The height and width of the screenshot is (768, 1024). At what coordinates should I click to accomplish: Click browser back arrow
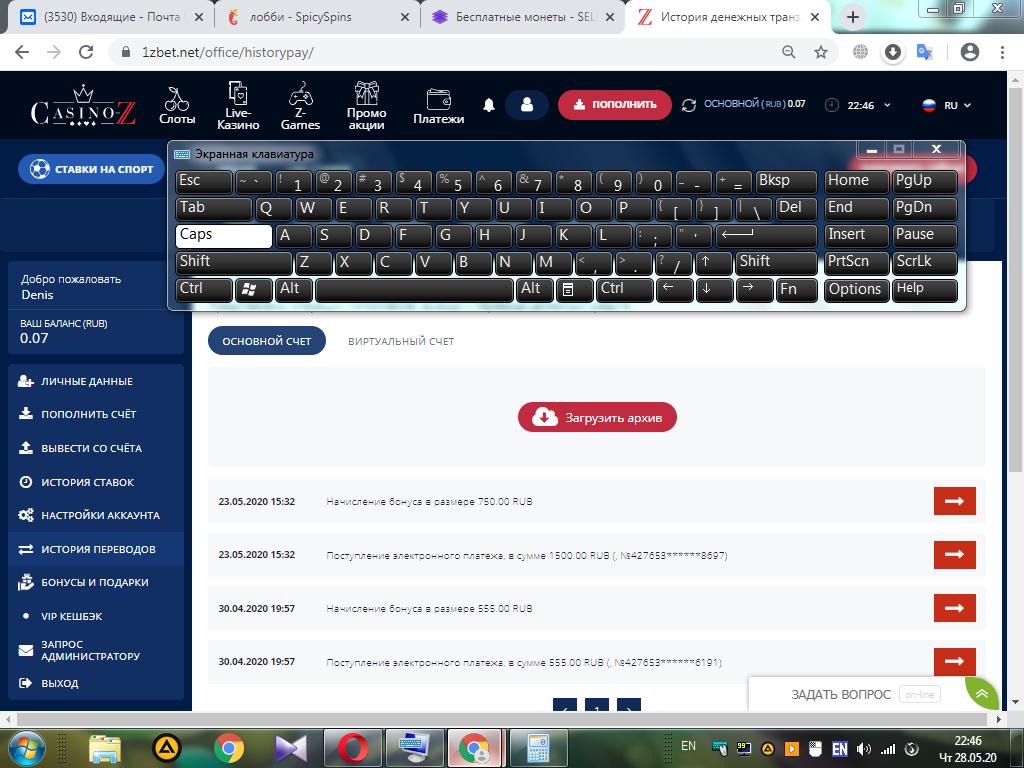(x=22, y=52)
